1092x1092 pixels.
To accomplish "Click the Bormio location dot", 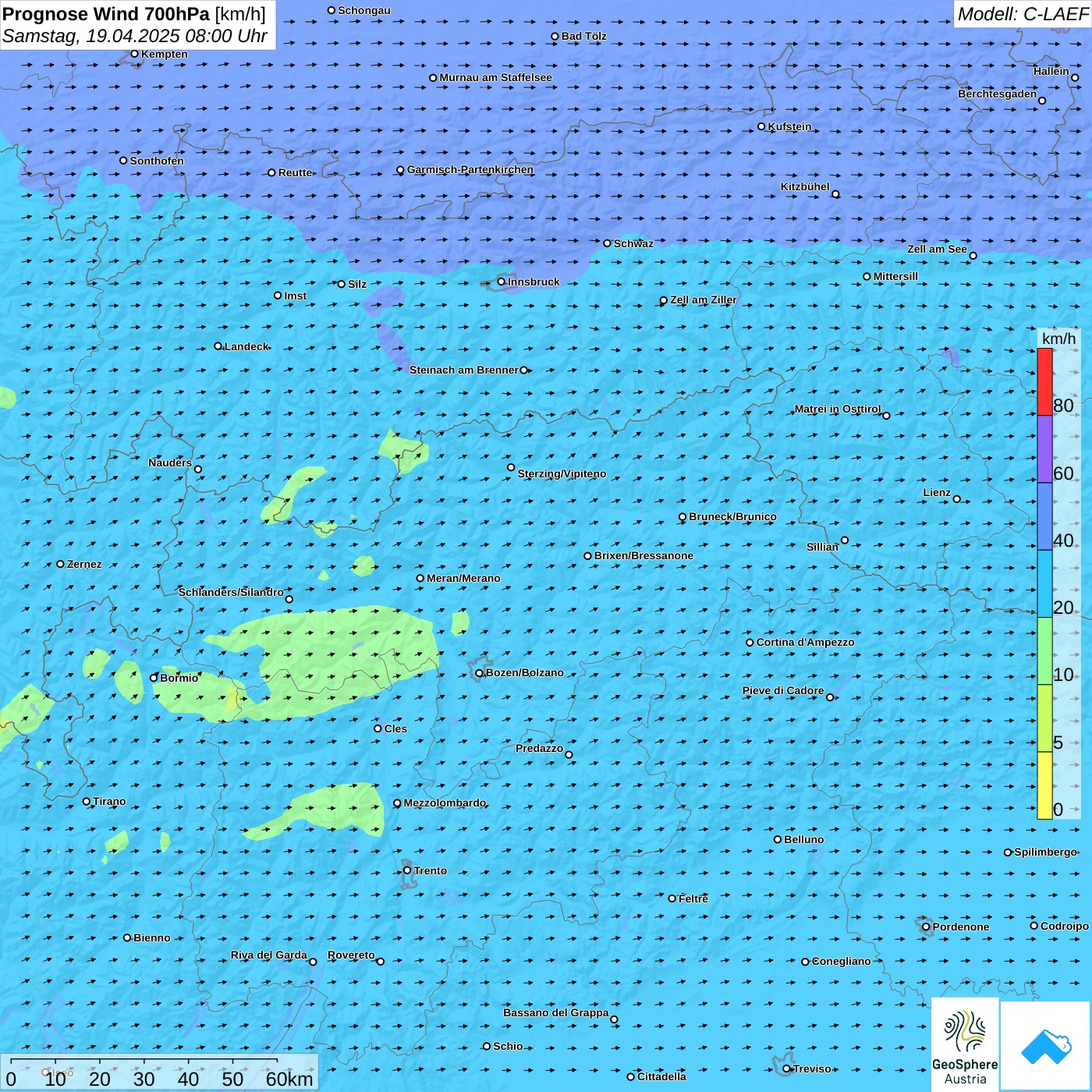I will (x=154, y=678).
